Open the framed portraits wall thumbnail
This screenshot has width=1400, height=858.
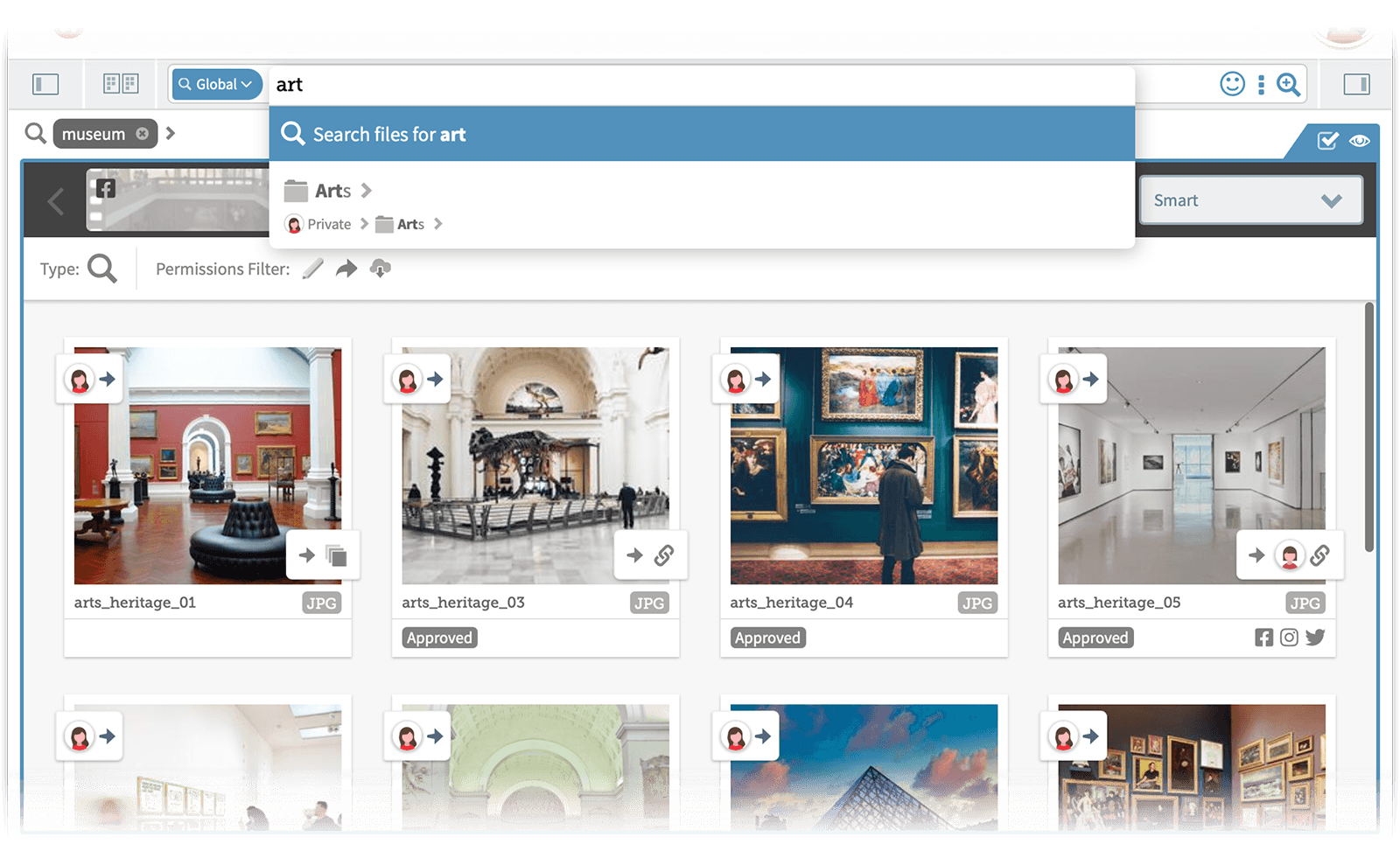[1192, 767]
